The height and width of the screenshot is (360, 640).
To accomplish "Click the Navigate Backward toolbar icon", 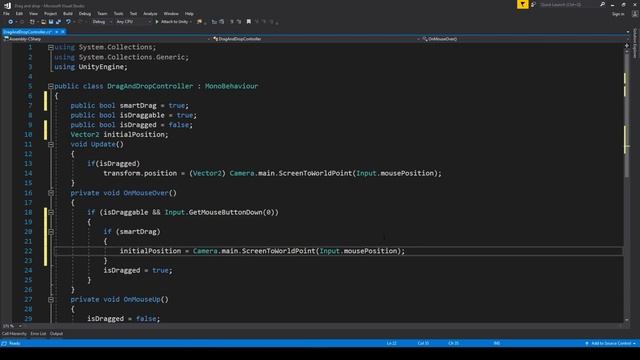I will (11, 22).
